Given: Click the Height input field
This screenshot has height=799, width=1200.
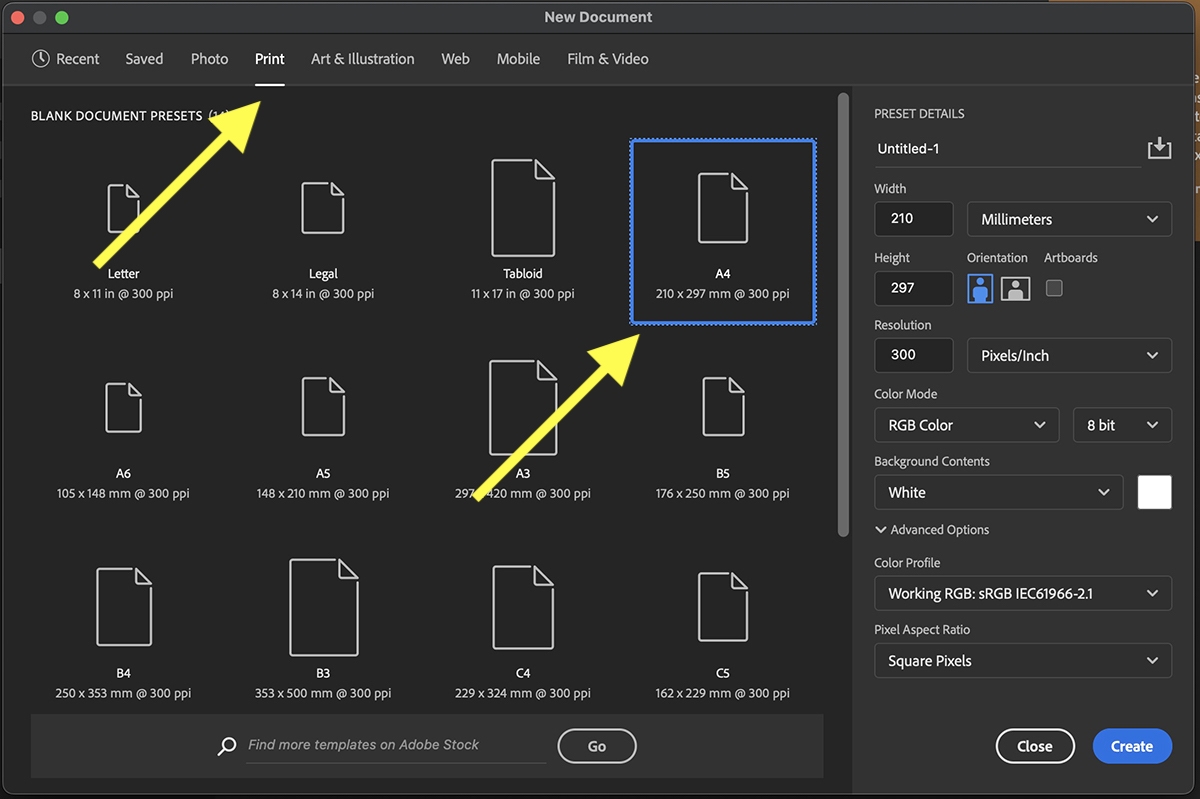Looking at the screenshot, I should [914, 288].
